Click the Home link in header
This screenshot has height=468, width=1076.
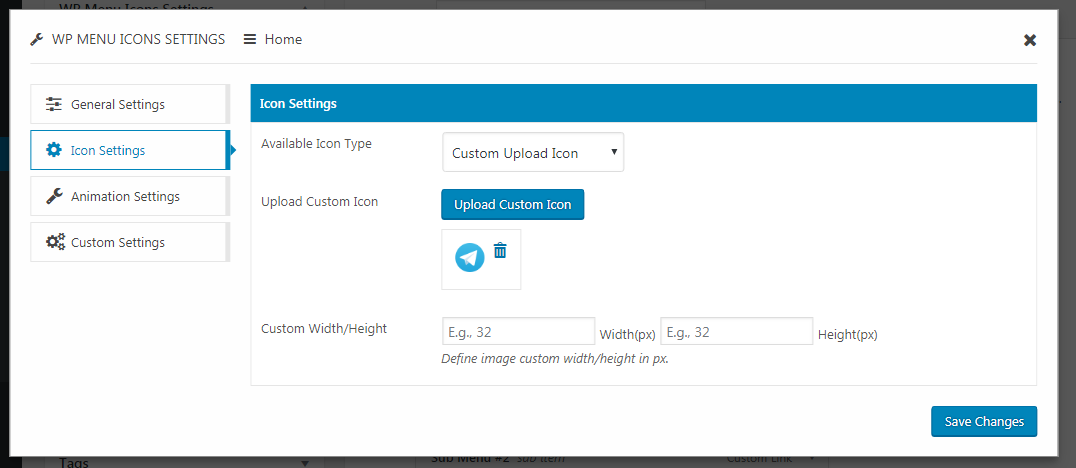283,40
